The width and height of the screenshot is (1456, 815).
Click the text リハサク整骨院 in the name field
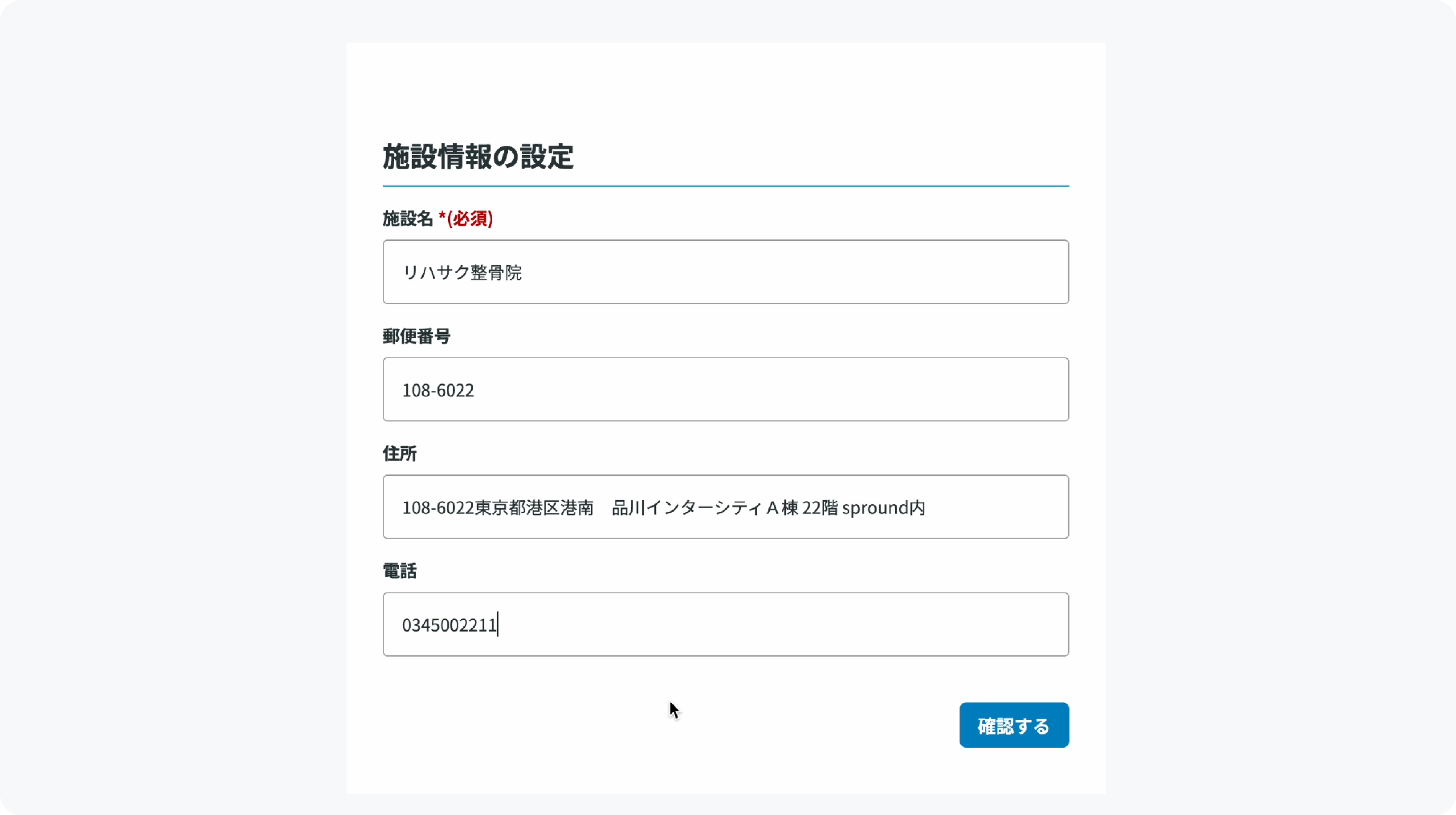click(x=463, y=273)
